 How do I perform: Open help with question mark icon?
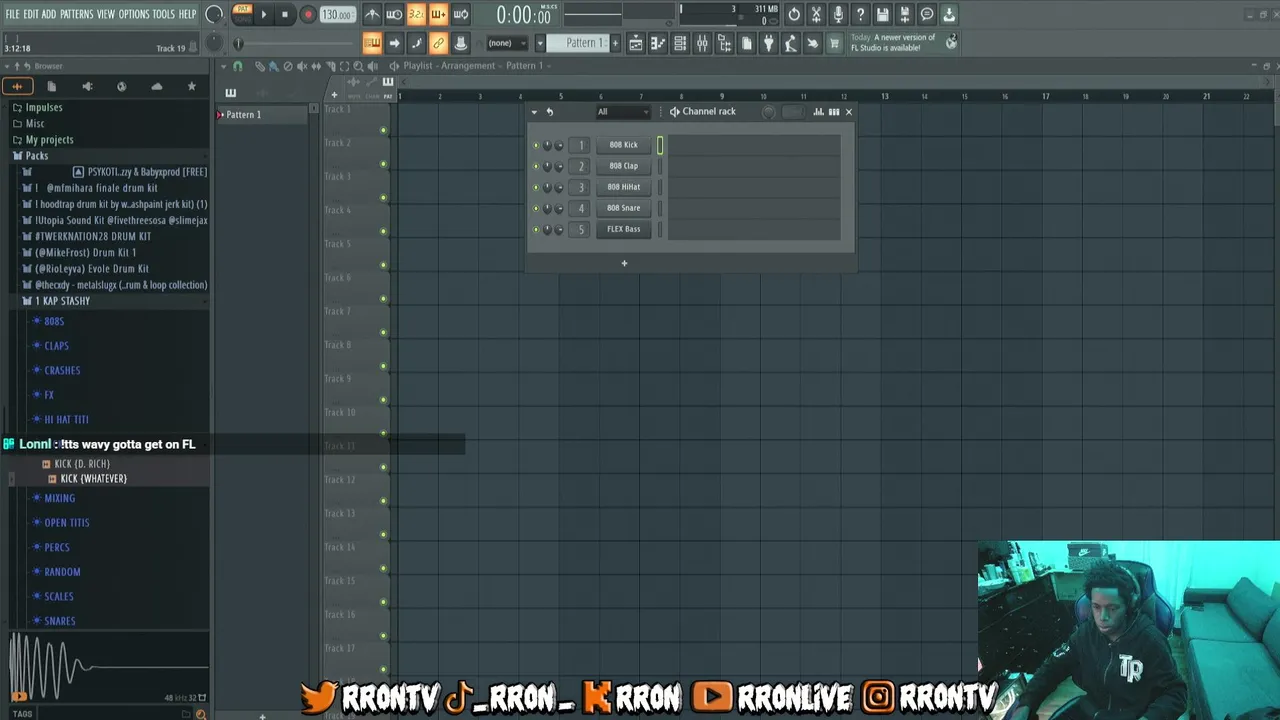click(x=860, y=15)
